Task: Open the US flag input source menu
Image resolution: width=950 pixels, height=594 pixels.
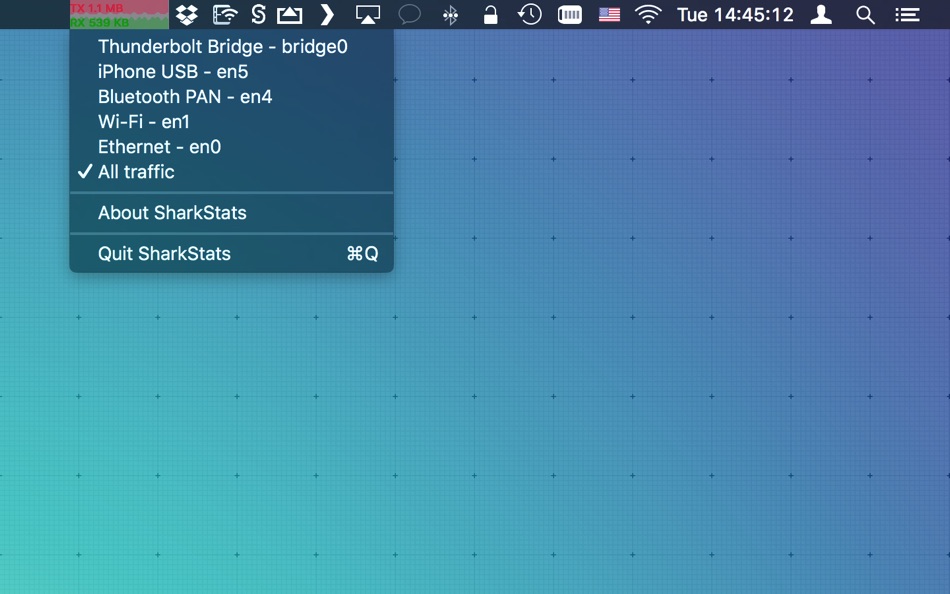Action: pyautogui.click(x=610, y=15)
